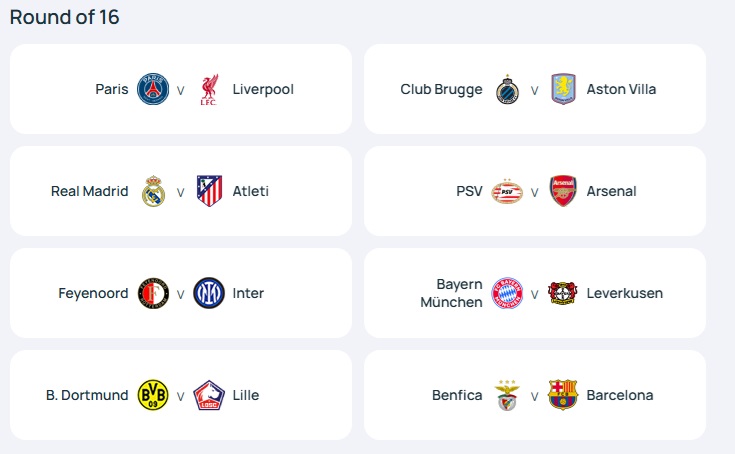Click the Borussia Dortmund BVB logo

coord(153,395)
